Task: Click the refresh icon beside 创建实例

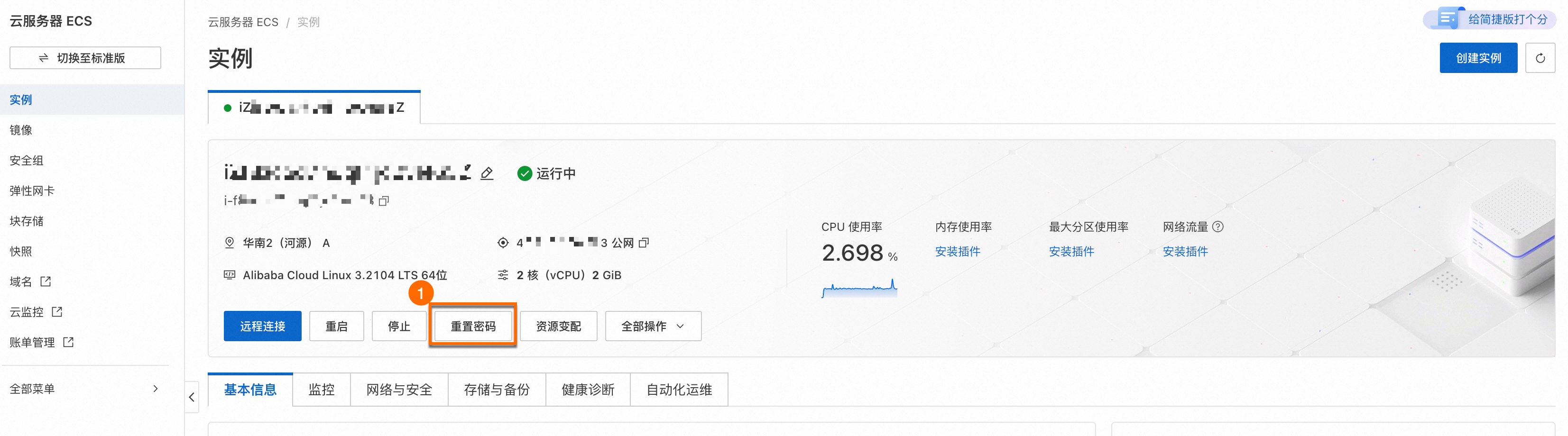Action: coord(1540,58)
